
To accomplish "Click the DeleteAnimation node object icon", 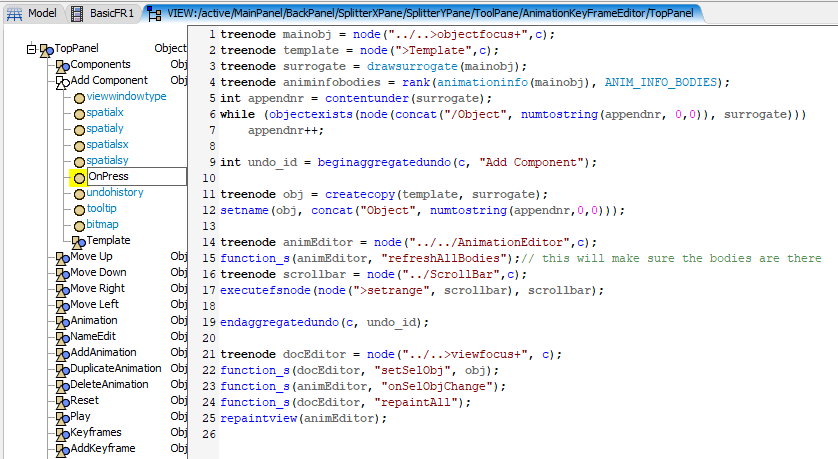I will (62, 385).
